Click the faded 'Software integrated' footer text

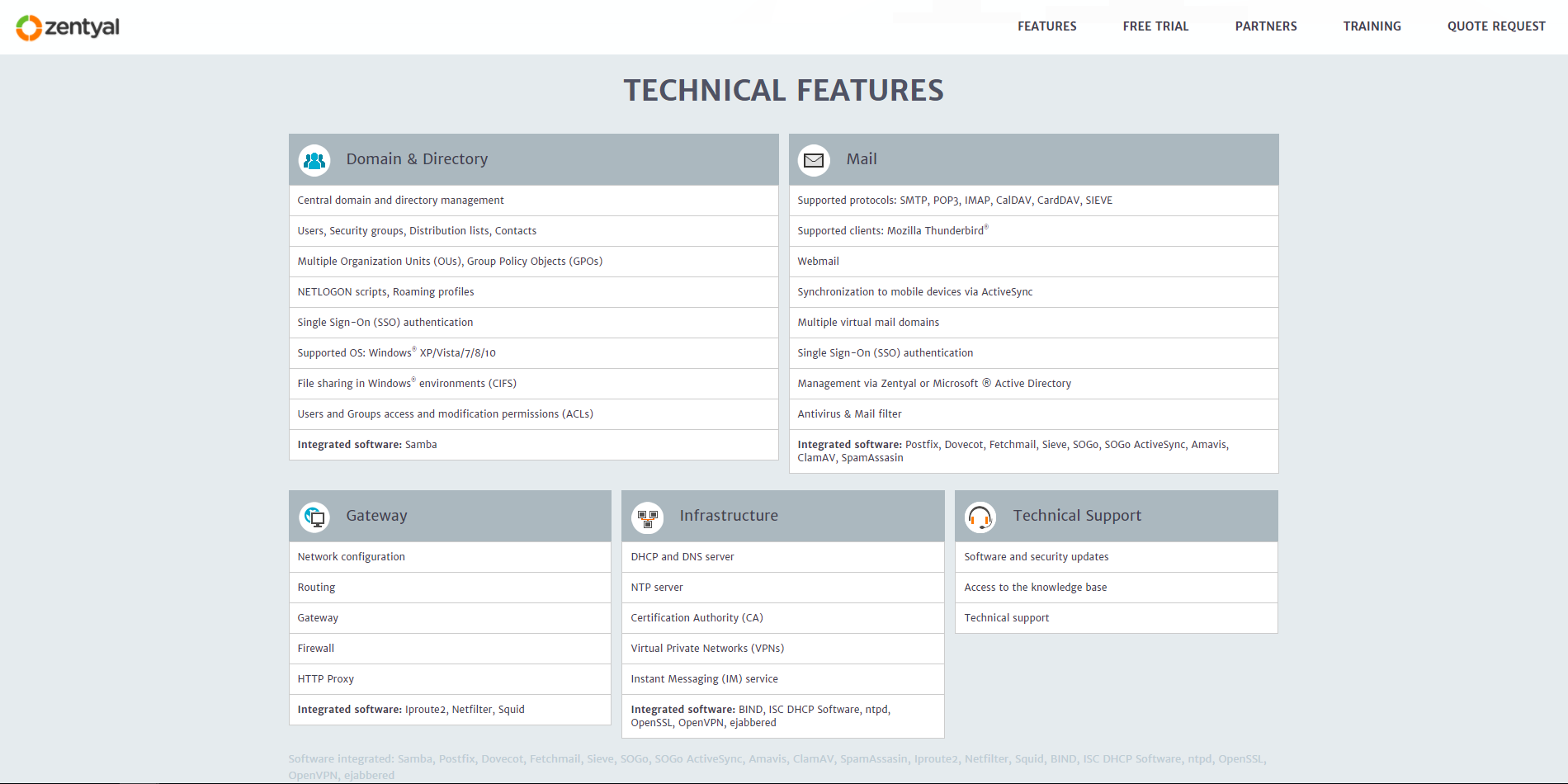tap(777, 767)
